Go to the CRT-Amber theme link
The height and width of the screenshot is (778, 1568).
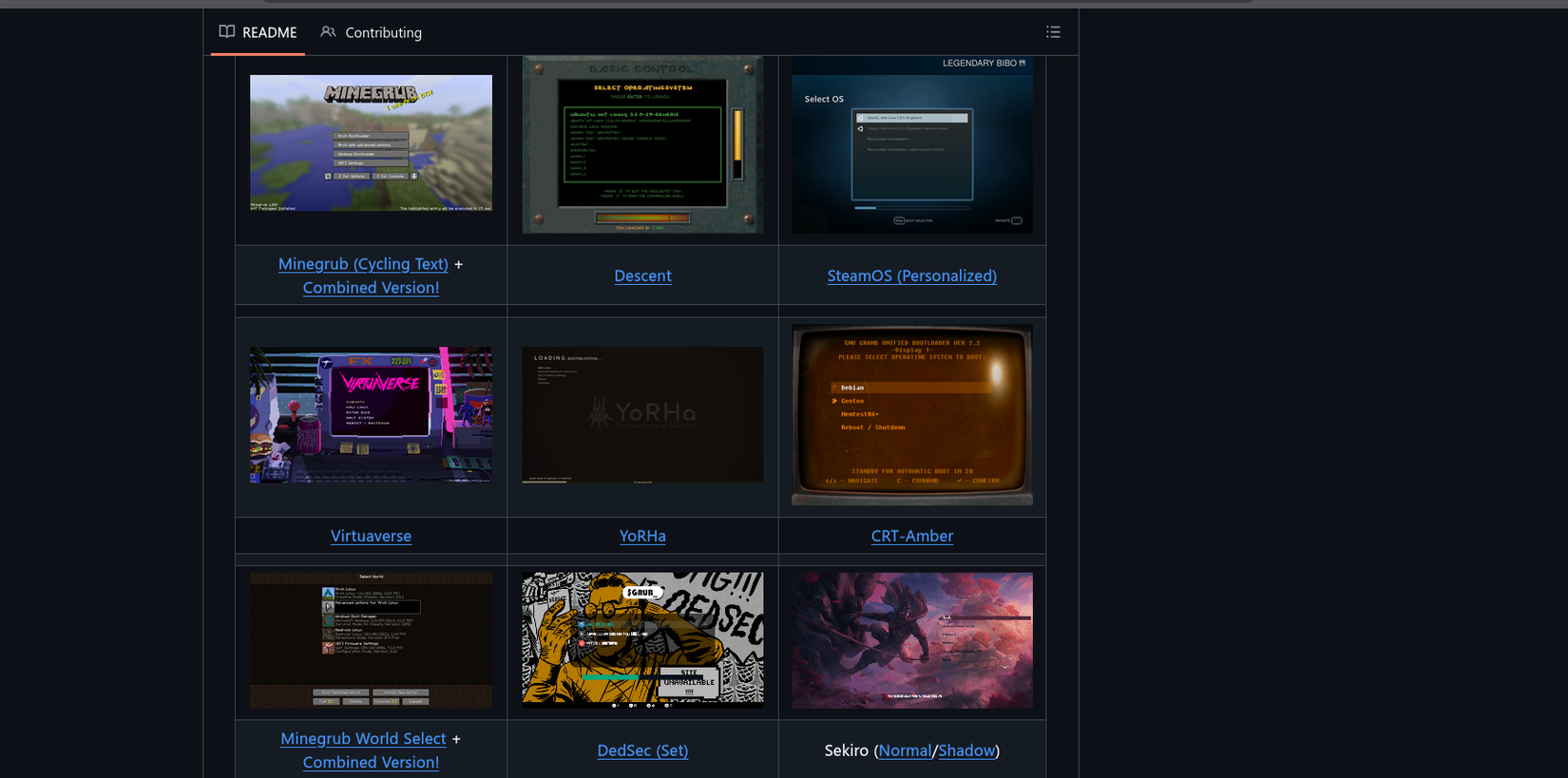pos(911,536)
